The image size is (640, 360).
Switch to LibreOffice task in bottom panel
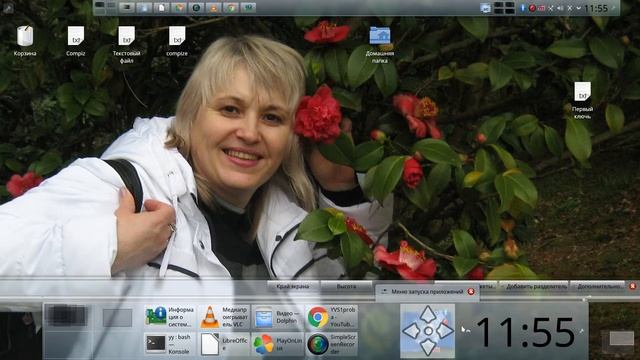tap(224, 344)
